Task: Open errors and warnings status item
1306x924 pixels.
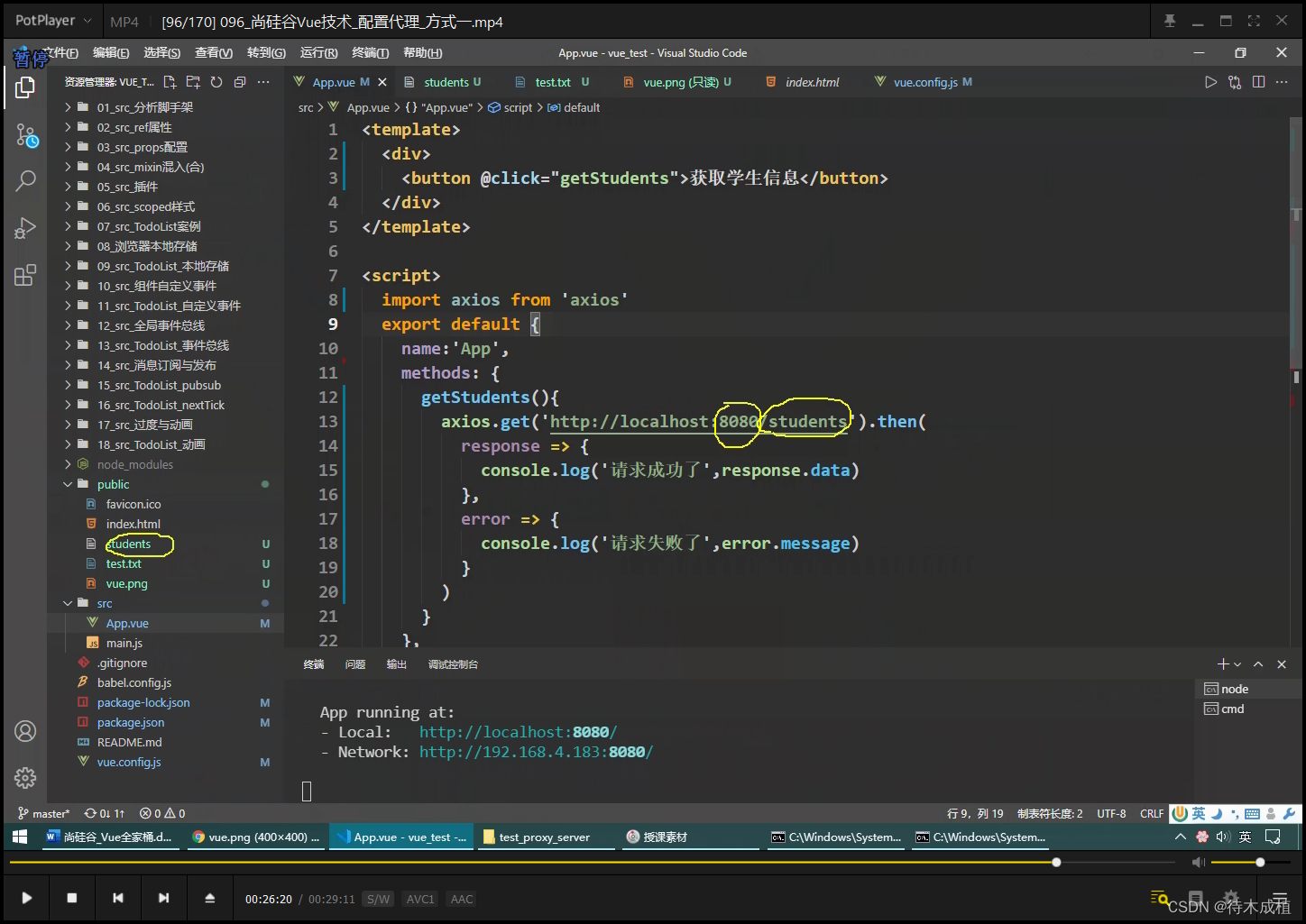Action: pyautogui.click(x=163, y=813)
